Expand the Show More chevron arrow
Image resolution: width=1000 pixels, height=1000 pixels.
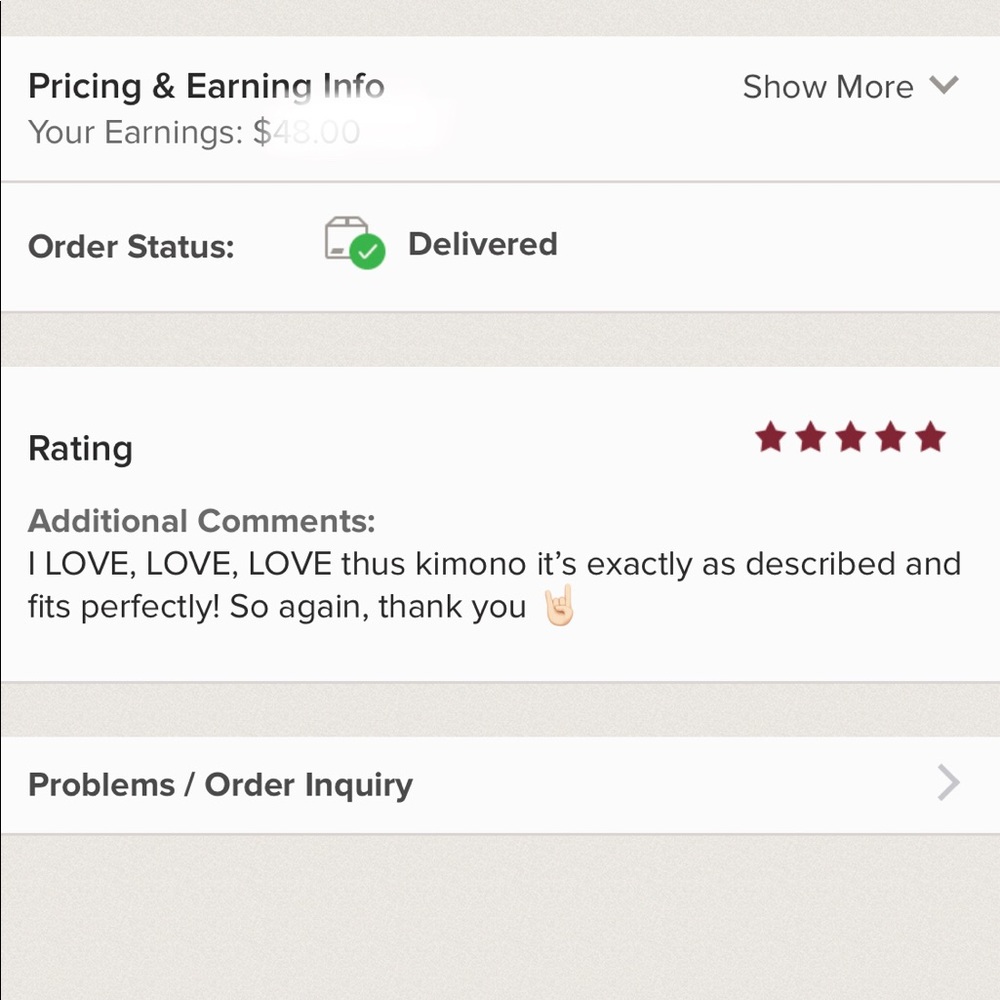(x=943, y=86)
